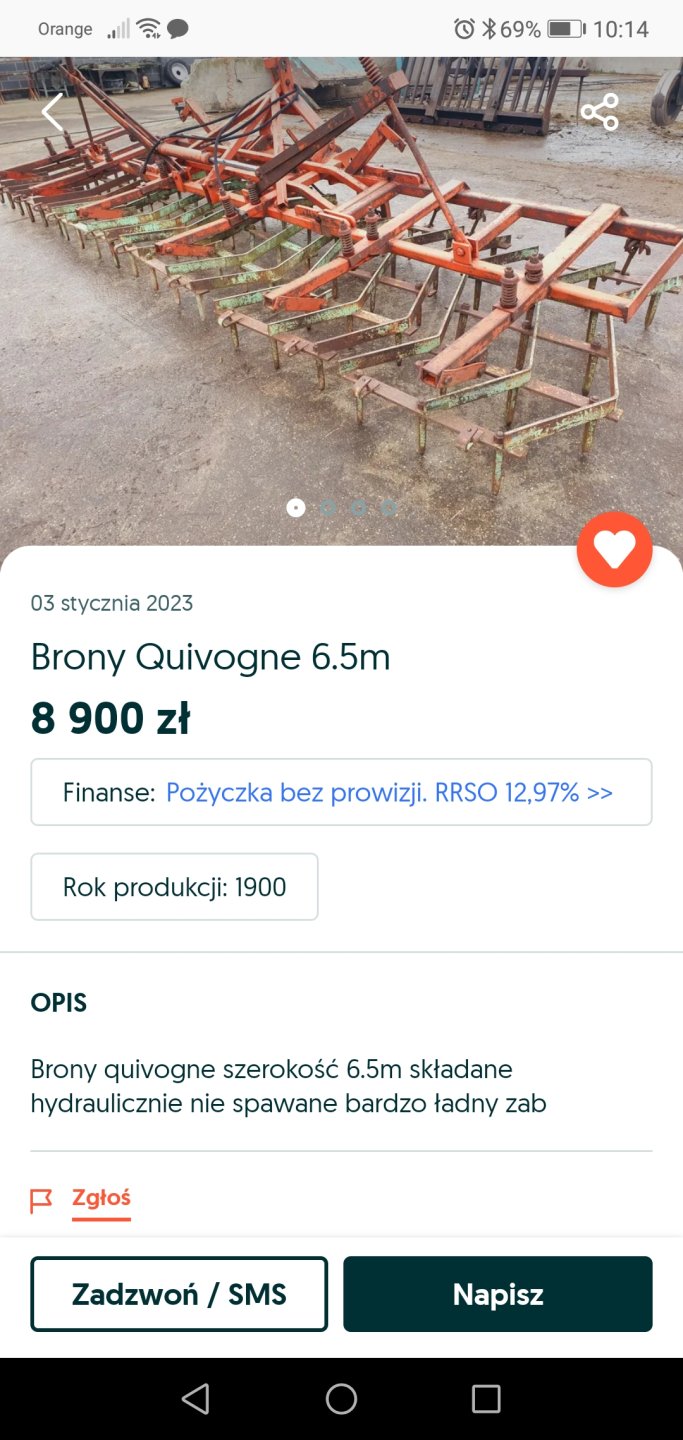The width and height of the screenshot is (683, 1440).
Task: Toggle the favorite heart button
Action: [x=614, y=549]
